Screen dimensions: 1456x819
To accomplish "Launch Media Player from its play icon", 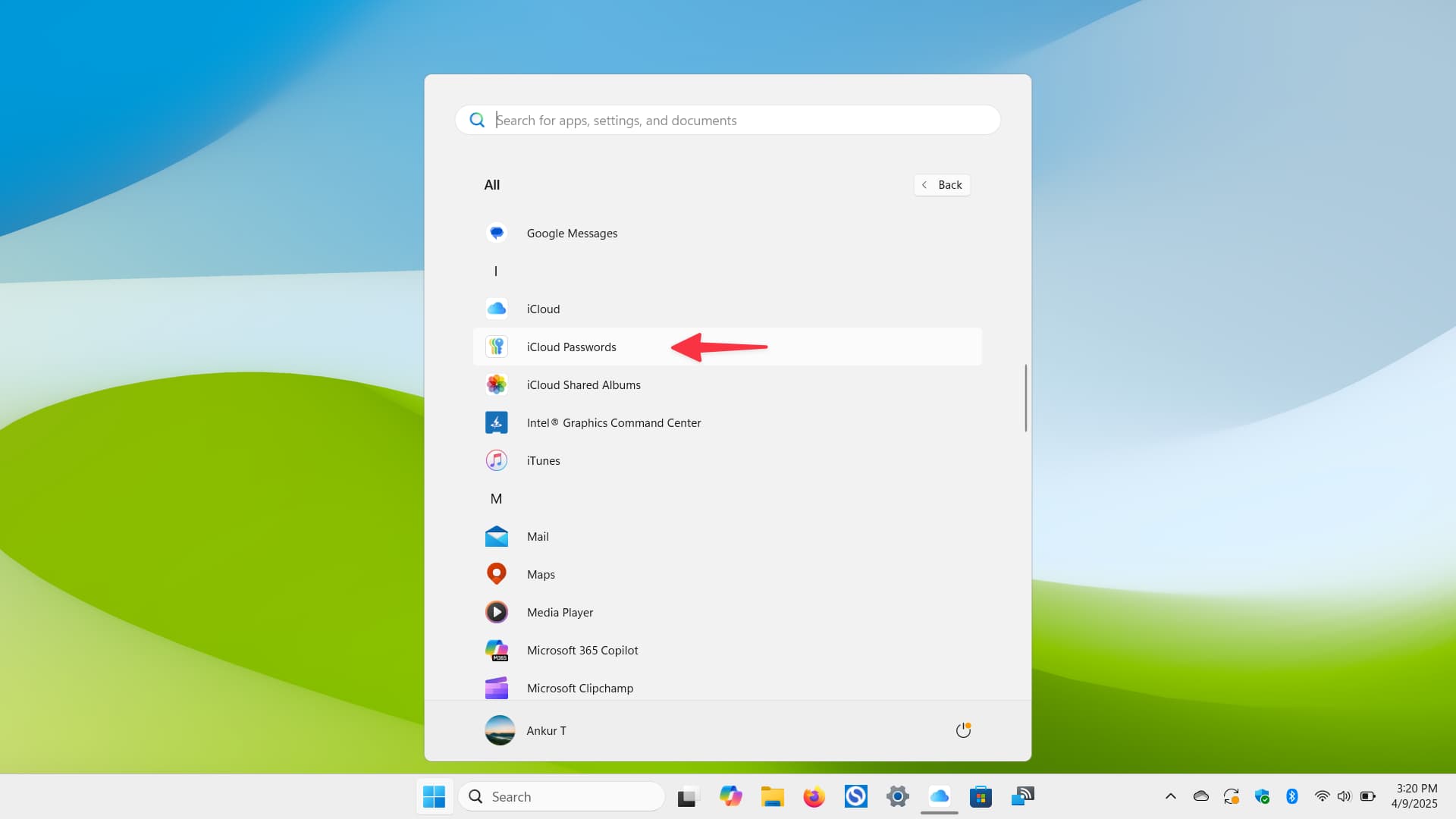I will pyautogui.click(x=496, y=612).
